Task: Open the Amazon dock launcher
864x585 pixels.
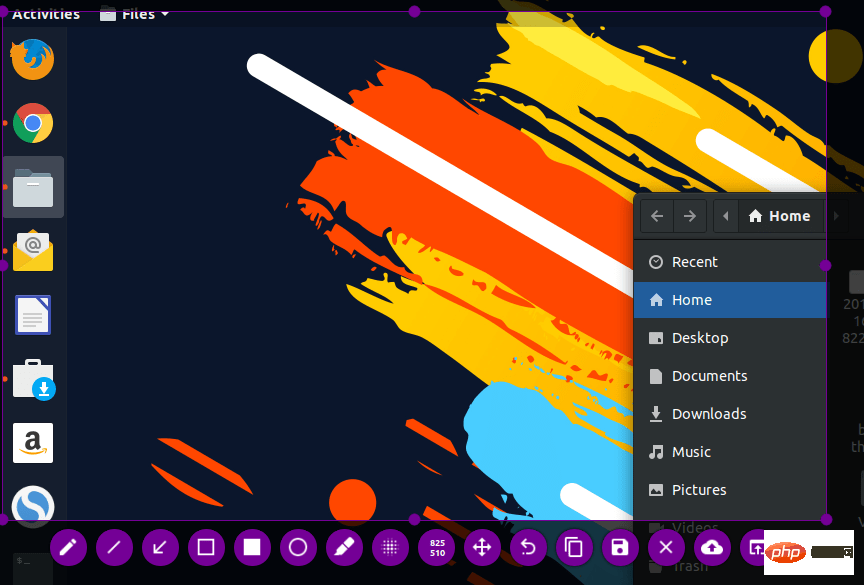Action: (33, 443)
